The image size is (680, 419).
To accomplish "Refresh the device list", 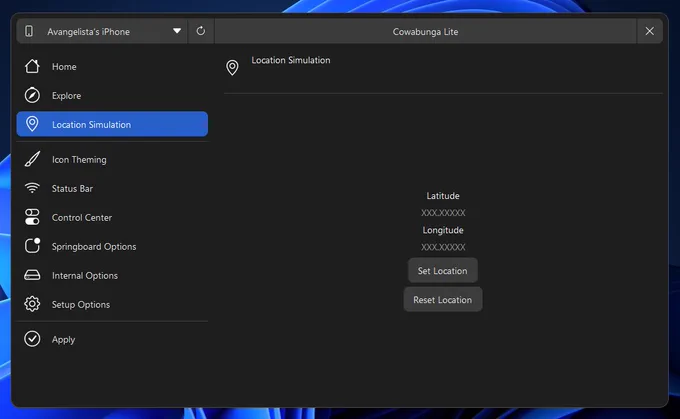I will coord(201,31).
